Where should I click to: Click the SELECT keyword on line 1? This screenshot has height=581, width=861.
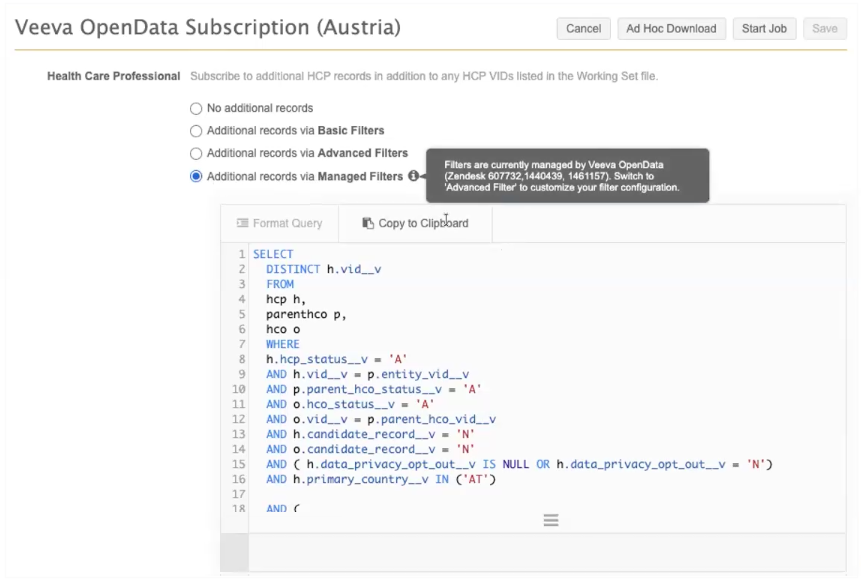[273, 254]
